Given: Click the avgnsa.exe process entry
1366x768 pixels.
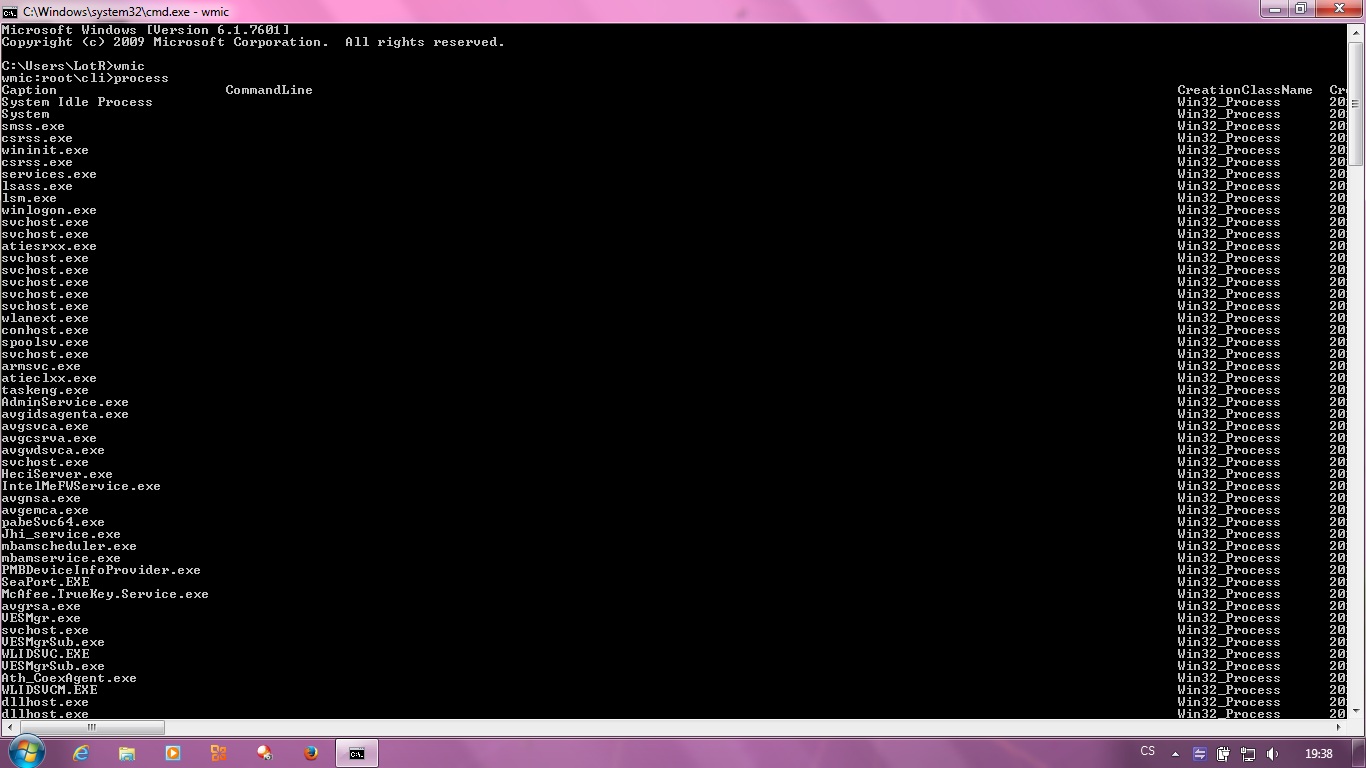Looking at the screenshot, I should coord(41,498).
